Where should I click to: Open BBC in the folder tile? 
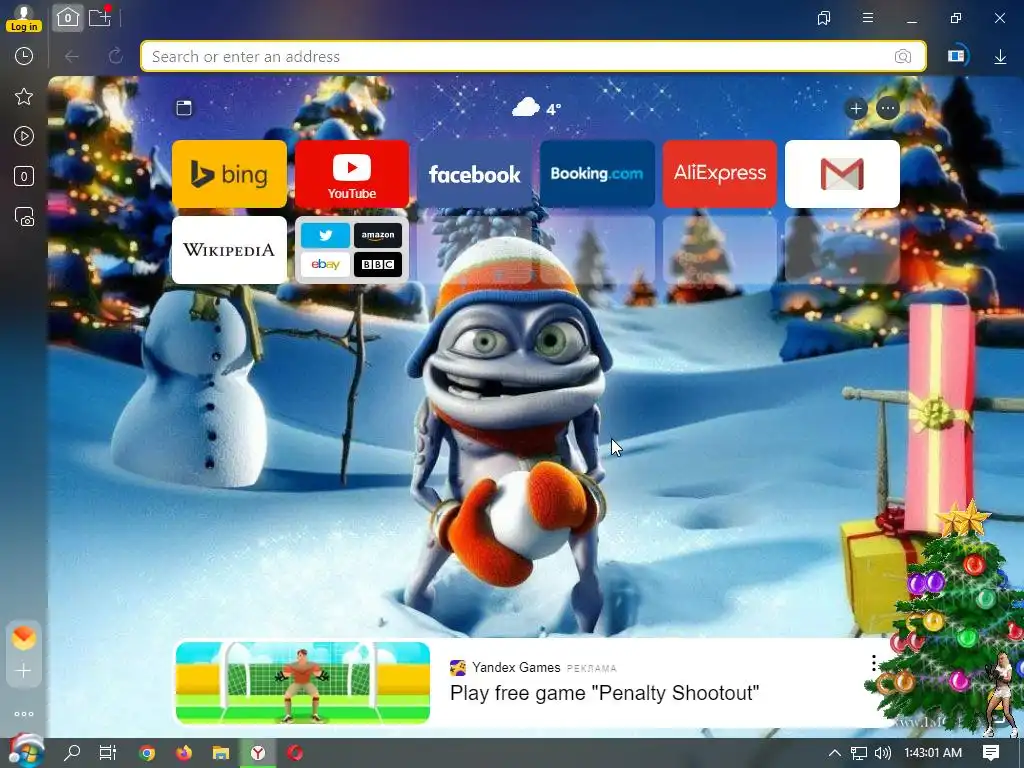point(378,264)
